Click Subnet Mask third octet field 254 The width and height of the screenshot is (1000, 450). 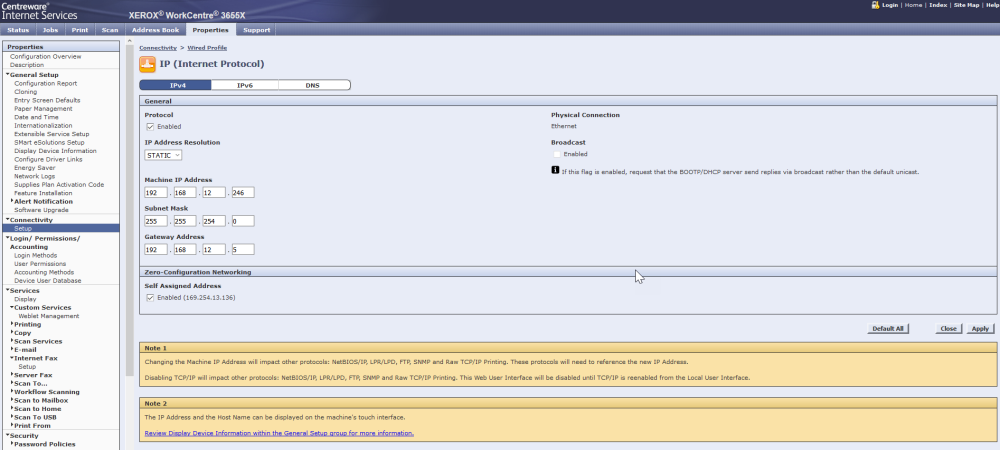point(214,221)
